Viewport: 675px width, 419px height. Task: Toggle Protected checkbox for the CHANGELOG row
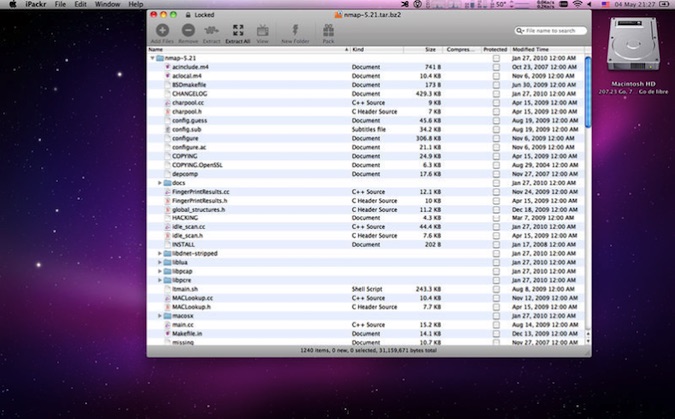496,93
